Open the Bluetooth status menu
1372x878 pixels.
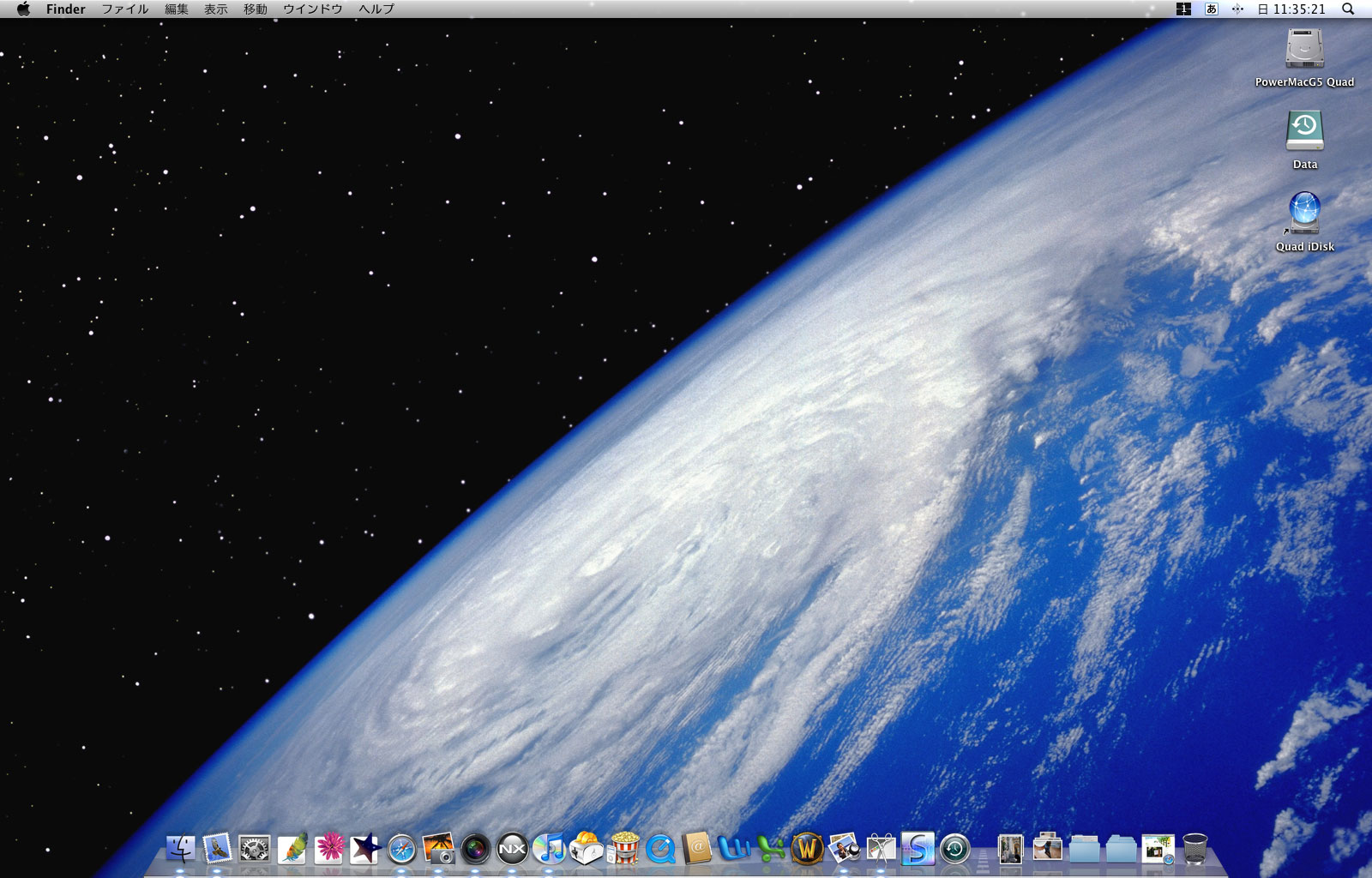coord(1237,9)
